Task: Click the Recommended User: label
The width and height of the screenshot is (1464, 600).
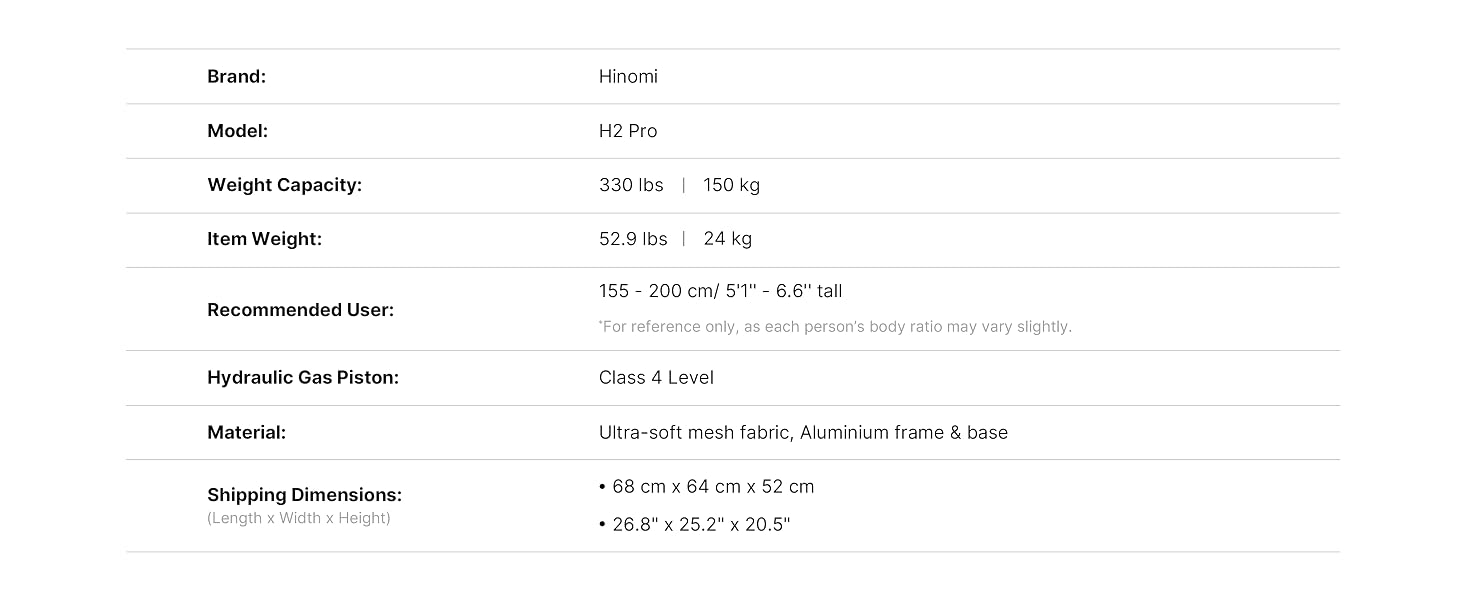Action: 300,310
